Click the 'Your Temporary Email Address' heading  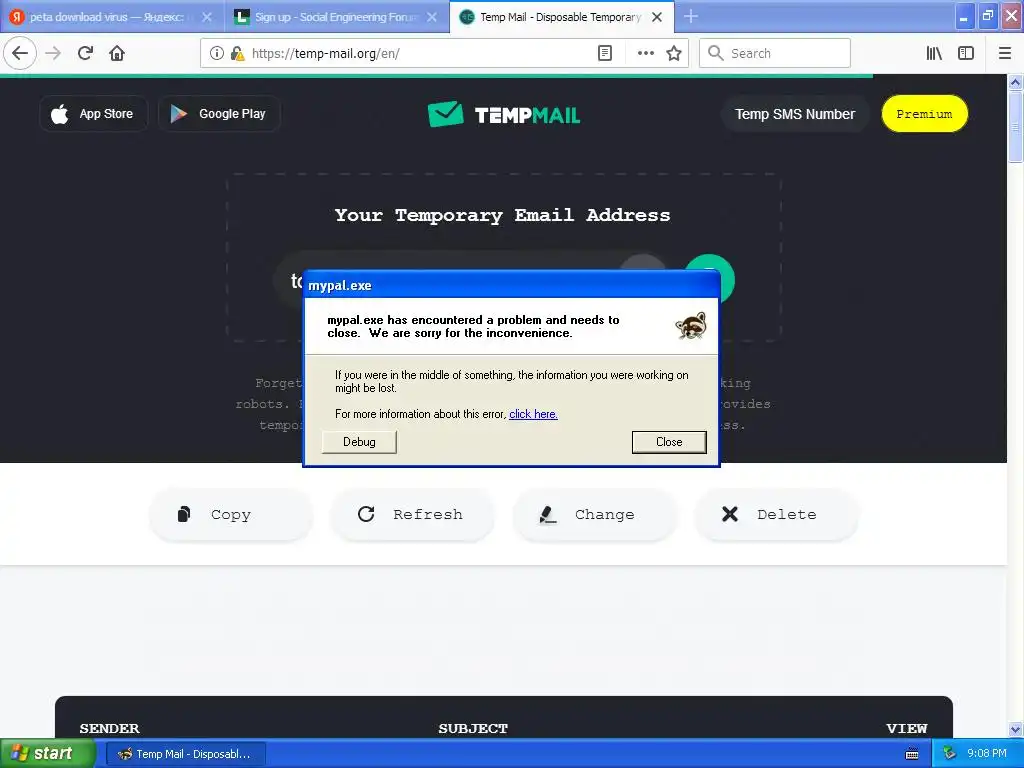[502, 216]
